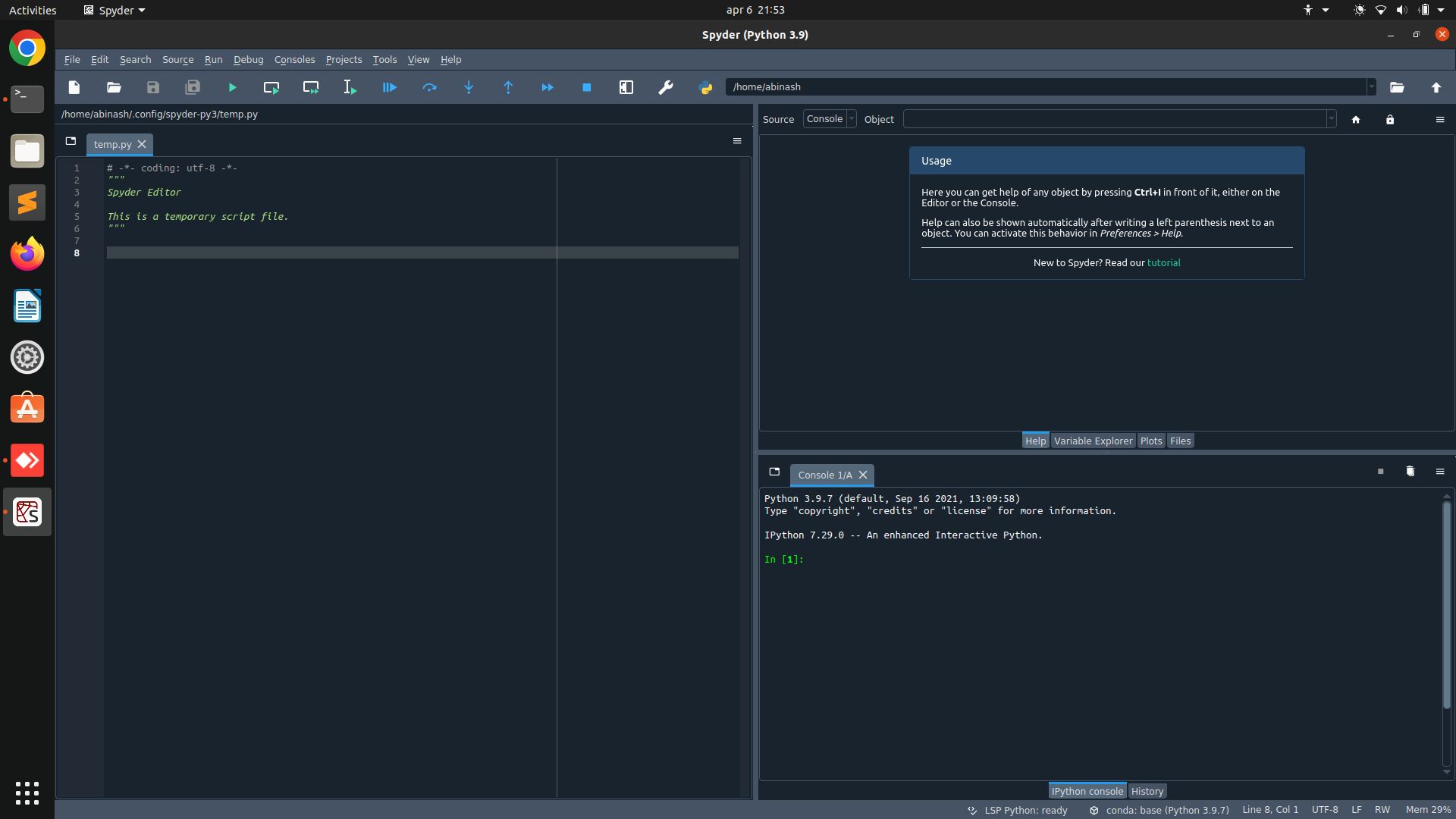Select the Debug file icon
This screenshot has width=1456, height=819.
(x=389, y=87)
